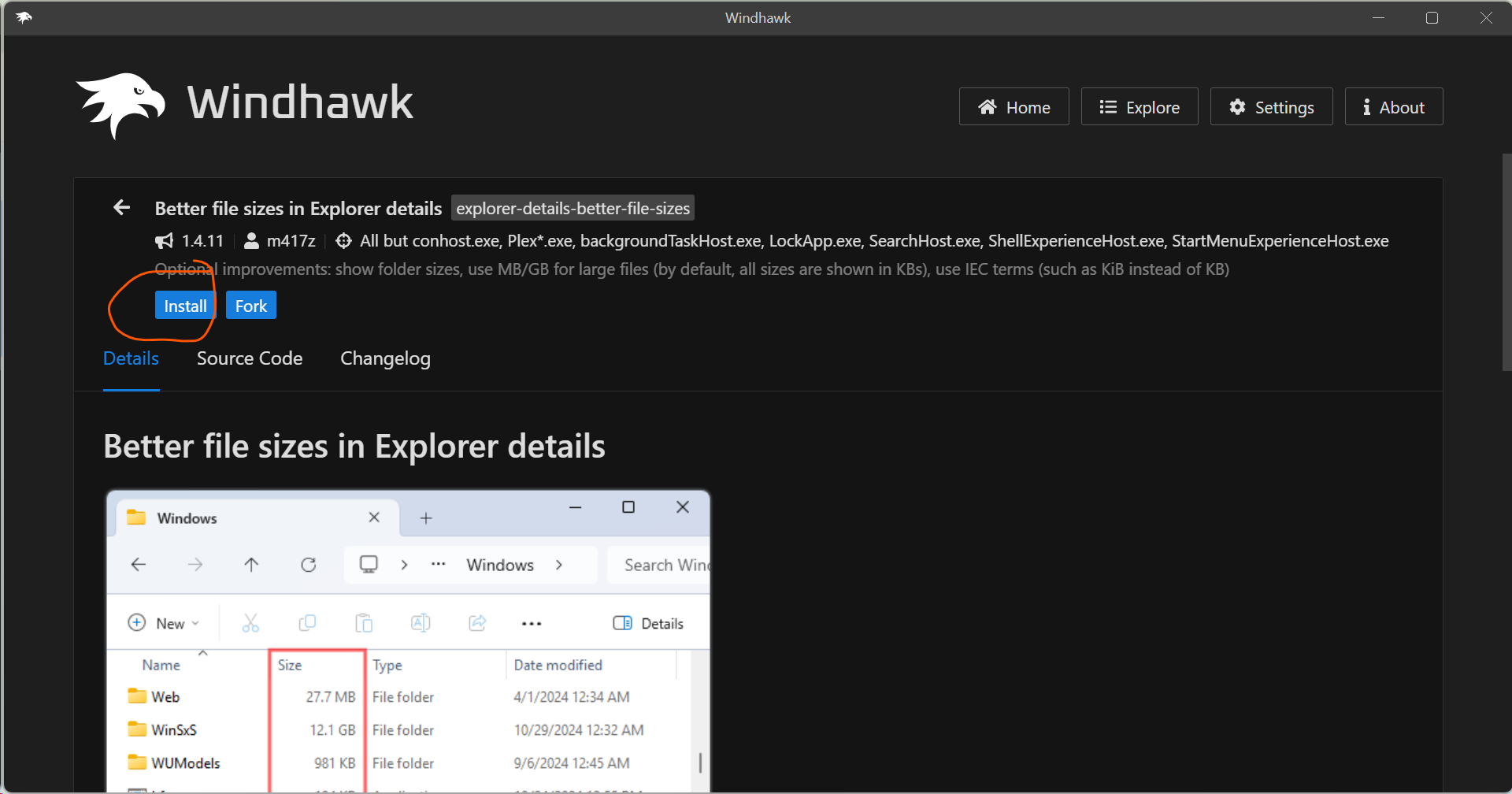Viewport: 1512px width, 794px height.
Task: Click the Windhawk icon in the title bar
Action: pyautogui.click(x=24, y=17)
